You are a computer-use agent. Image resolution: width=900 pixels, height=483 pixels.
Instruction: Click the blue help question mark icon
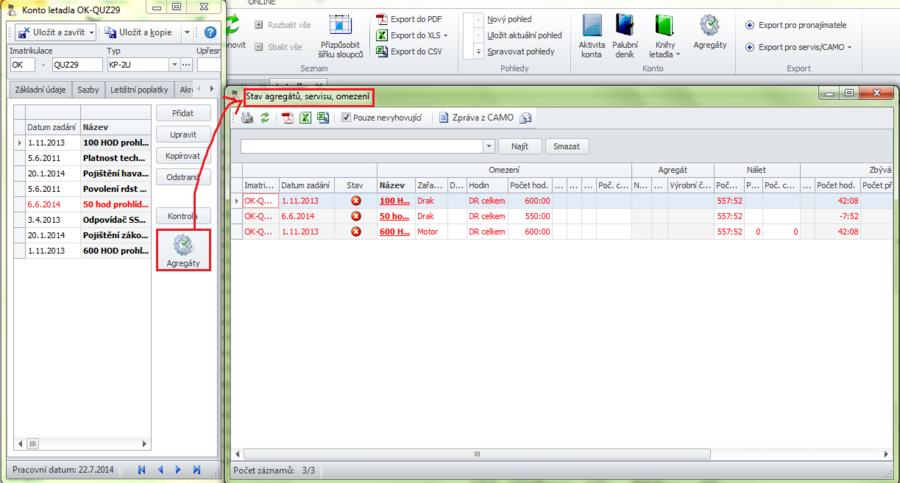210,33
